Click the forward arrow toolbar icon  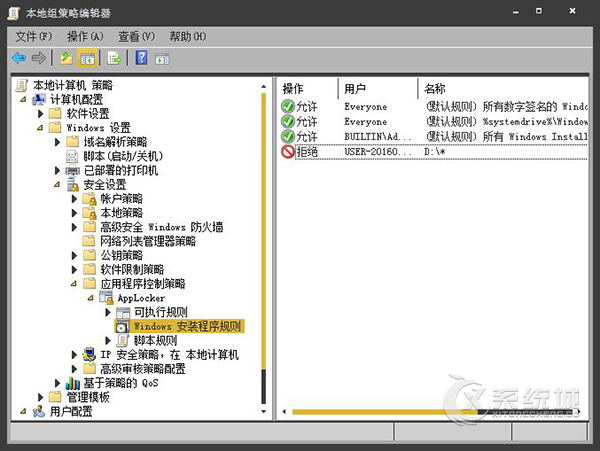tap(39, 58)
